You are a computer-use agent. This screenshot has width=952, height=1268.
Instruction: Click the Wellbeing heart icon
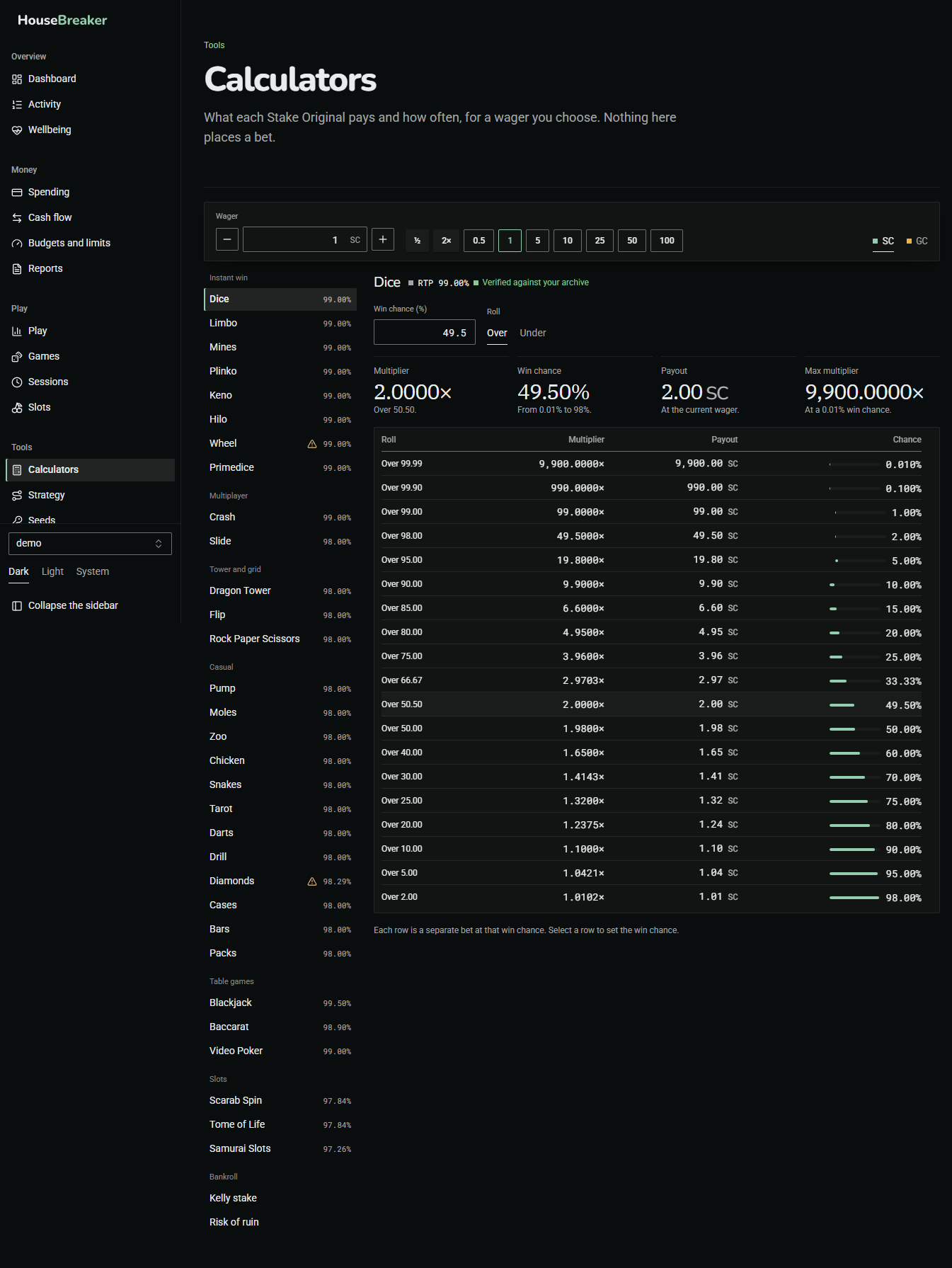(17, 130)
